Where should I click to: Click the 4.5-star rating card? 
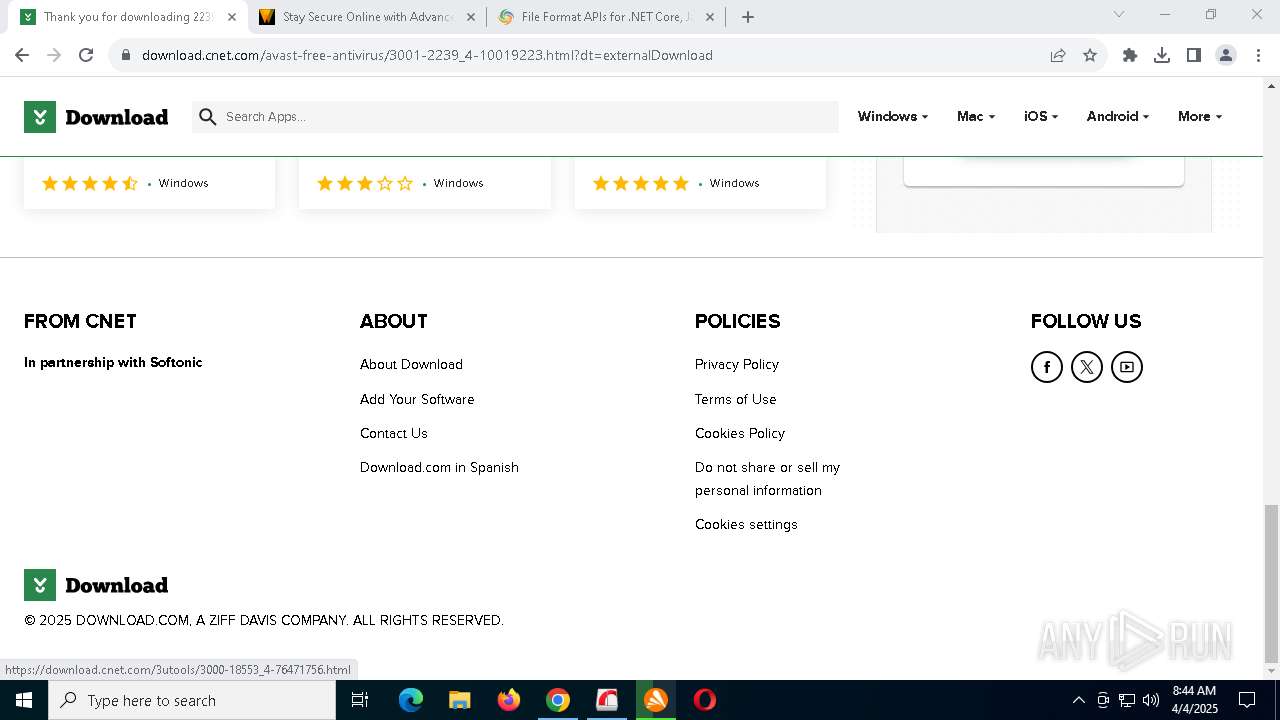click(x=149, y=183)
